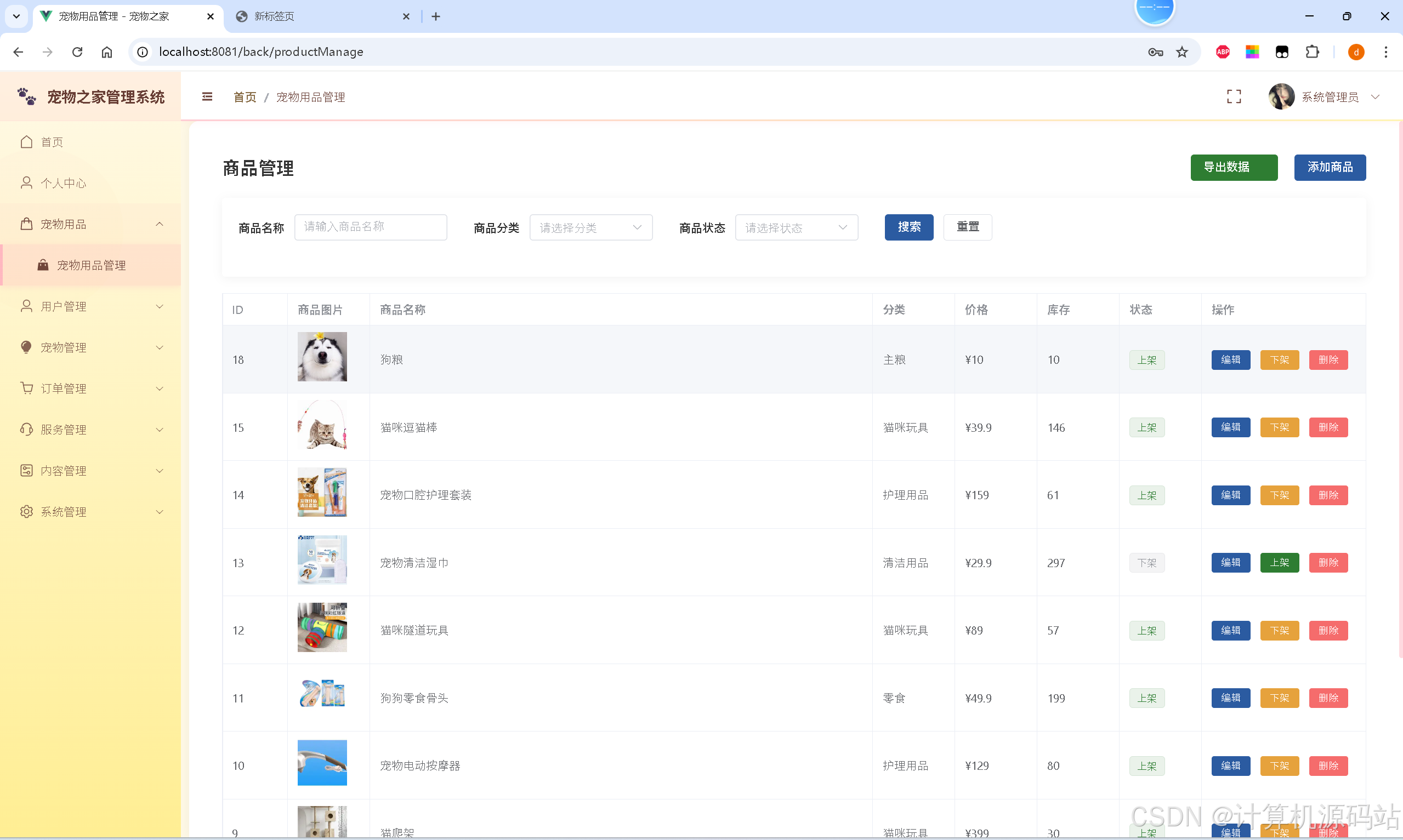Open 个人中心 in the sidebar

pyautogui.click(x=90, y=183)
